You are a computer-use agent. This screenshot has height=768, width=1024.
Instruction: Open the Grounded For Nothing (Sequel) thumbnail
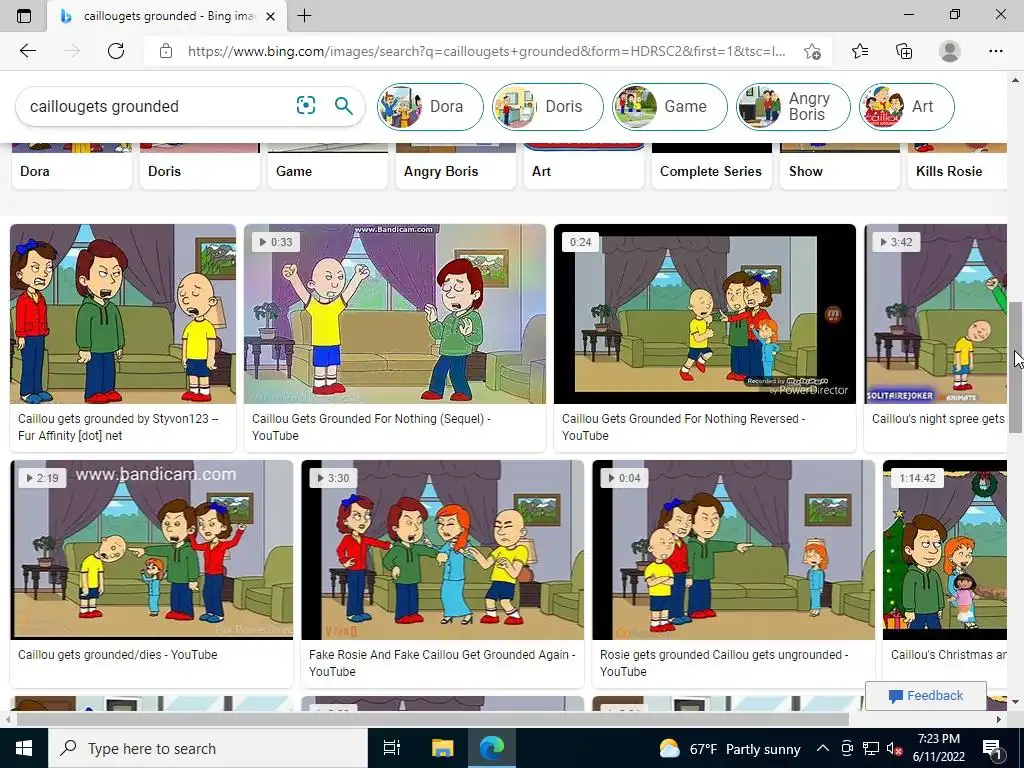(394, 313)
